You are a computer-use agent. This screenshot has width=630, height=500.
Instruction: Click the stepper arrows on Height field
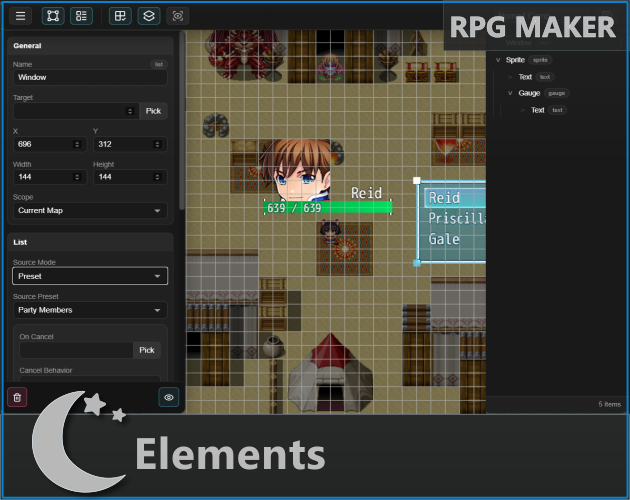click(x=158, y=177)
